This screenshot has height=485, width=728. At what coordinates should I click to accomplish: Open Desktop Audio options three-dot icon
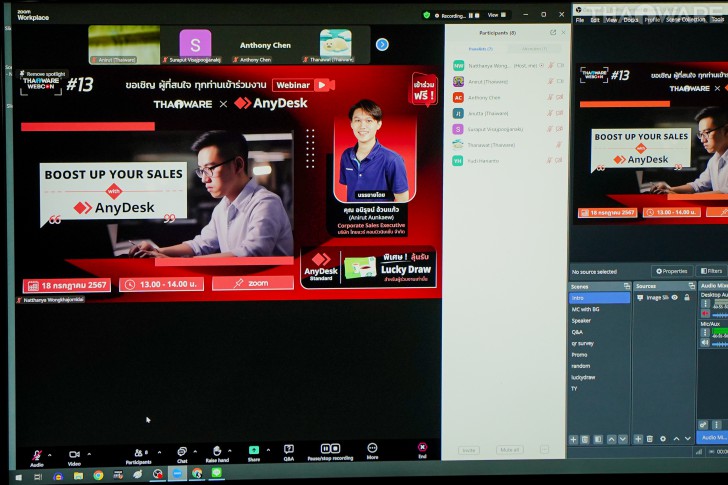705,304
